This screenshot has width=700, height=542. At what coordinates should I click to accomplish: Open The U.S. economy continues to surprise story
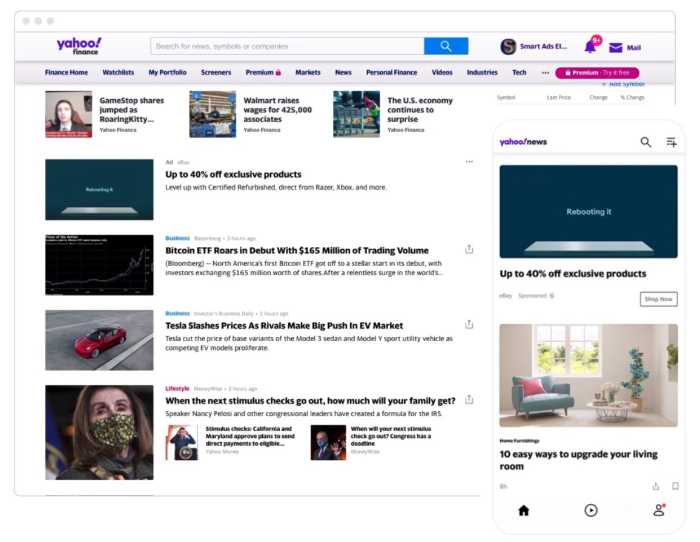click(x=420, y=110)
